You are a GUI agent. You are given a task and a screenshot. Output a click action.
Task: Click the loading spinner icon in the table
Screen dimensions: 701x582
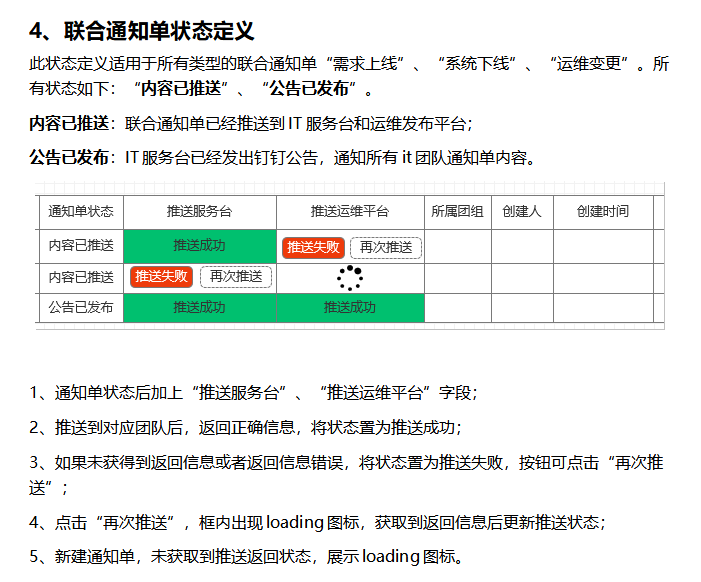pos(350,278)
